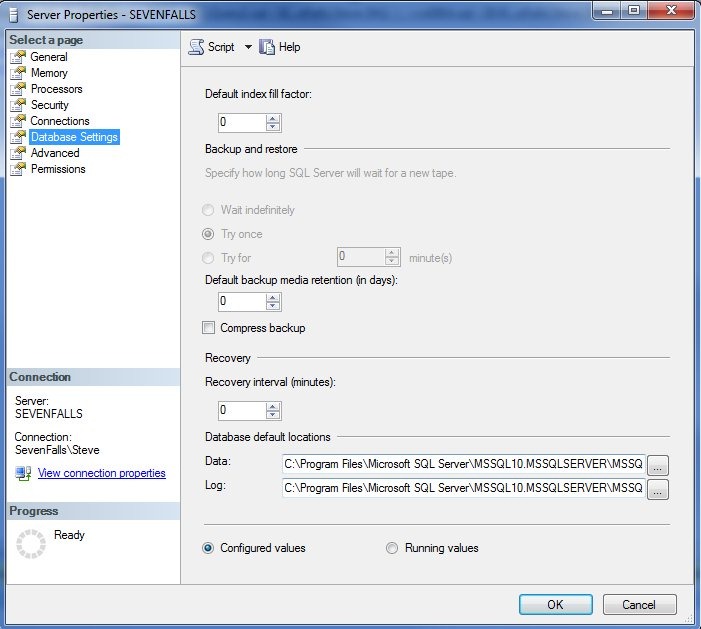Viewport: 701px width, 629px height.
Task: Click the Processors page icon
Action: 17,89
